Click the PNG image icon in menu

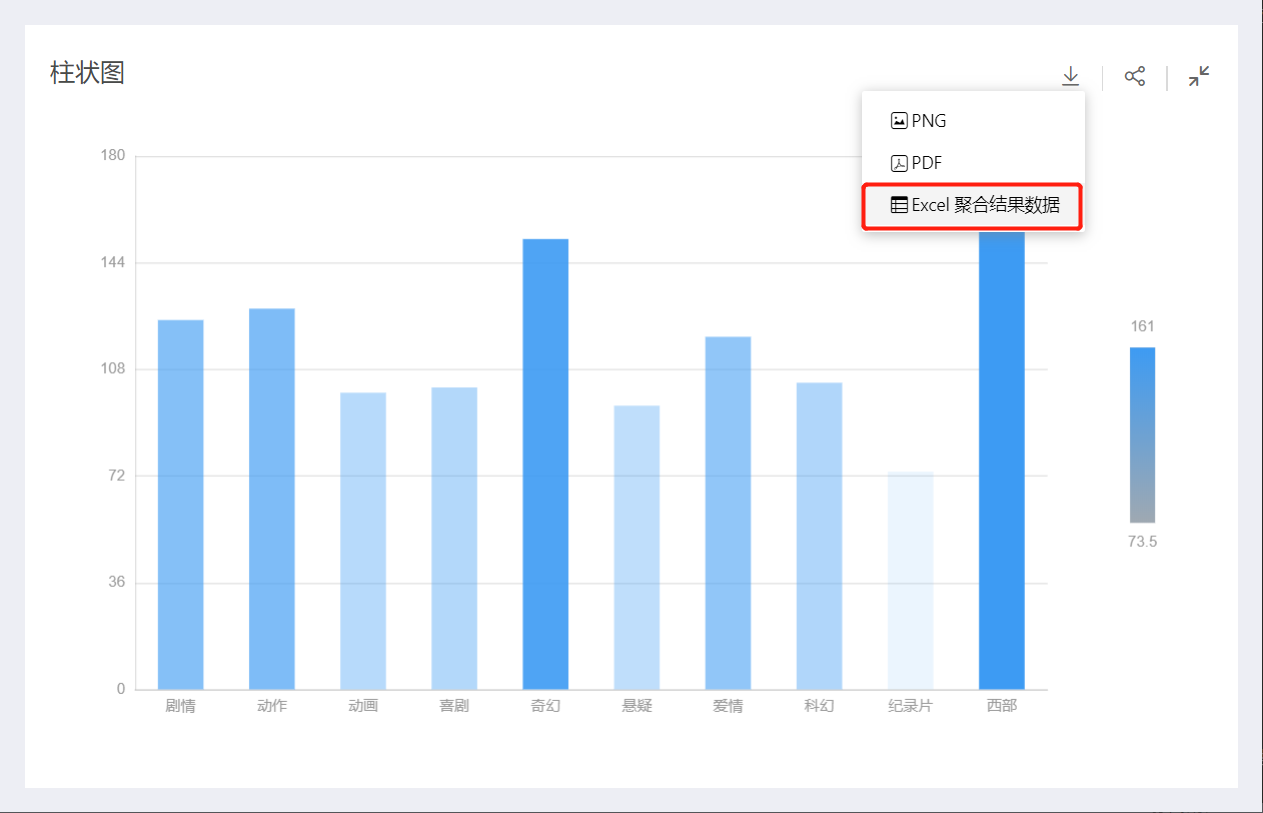tap(899, 121)
